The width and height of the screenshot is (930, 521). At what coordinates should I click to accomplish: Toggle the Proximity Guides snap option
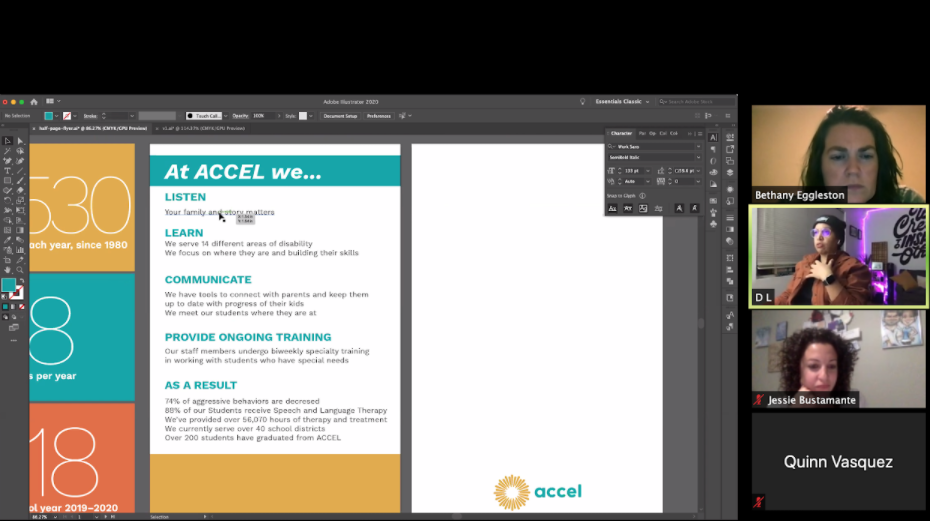tap(658, 208)
